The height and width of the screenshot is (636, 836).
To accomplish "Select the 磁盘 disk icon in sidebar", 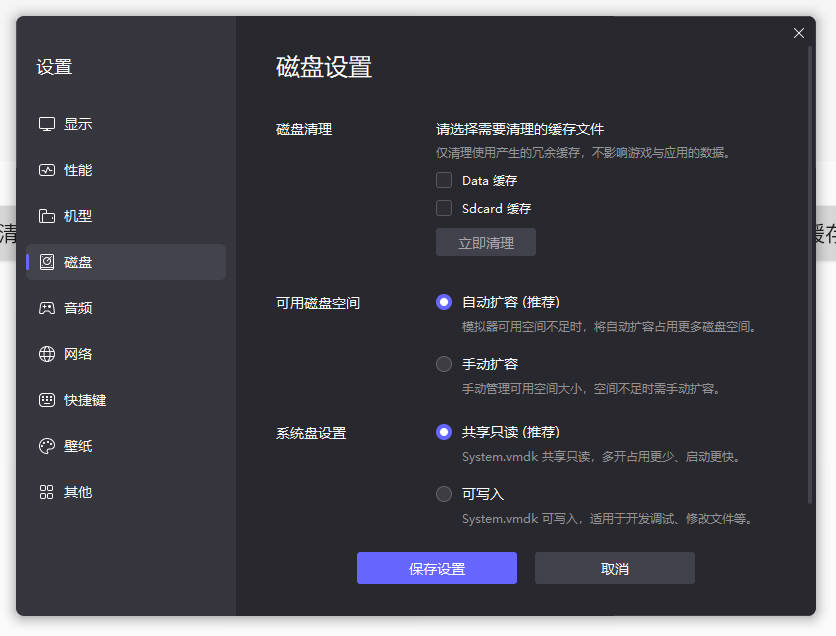I will (46, 261).
